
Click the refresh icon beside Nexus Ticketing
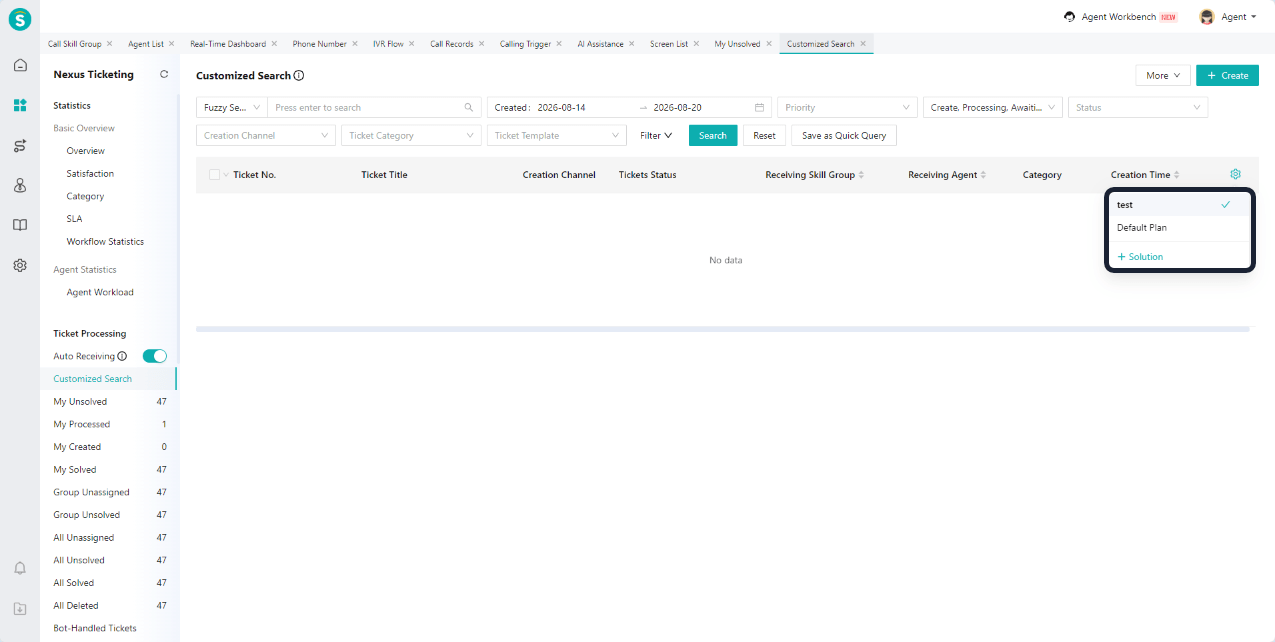[x=164, y=75]
